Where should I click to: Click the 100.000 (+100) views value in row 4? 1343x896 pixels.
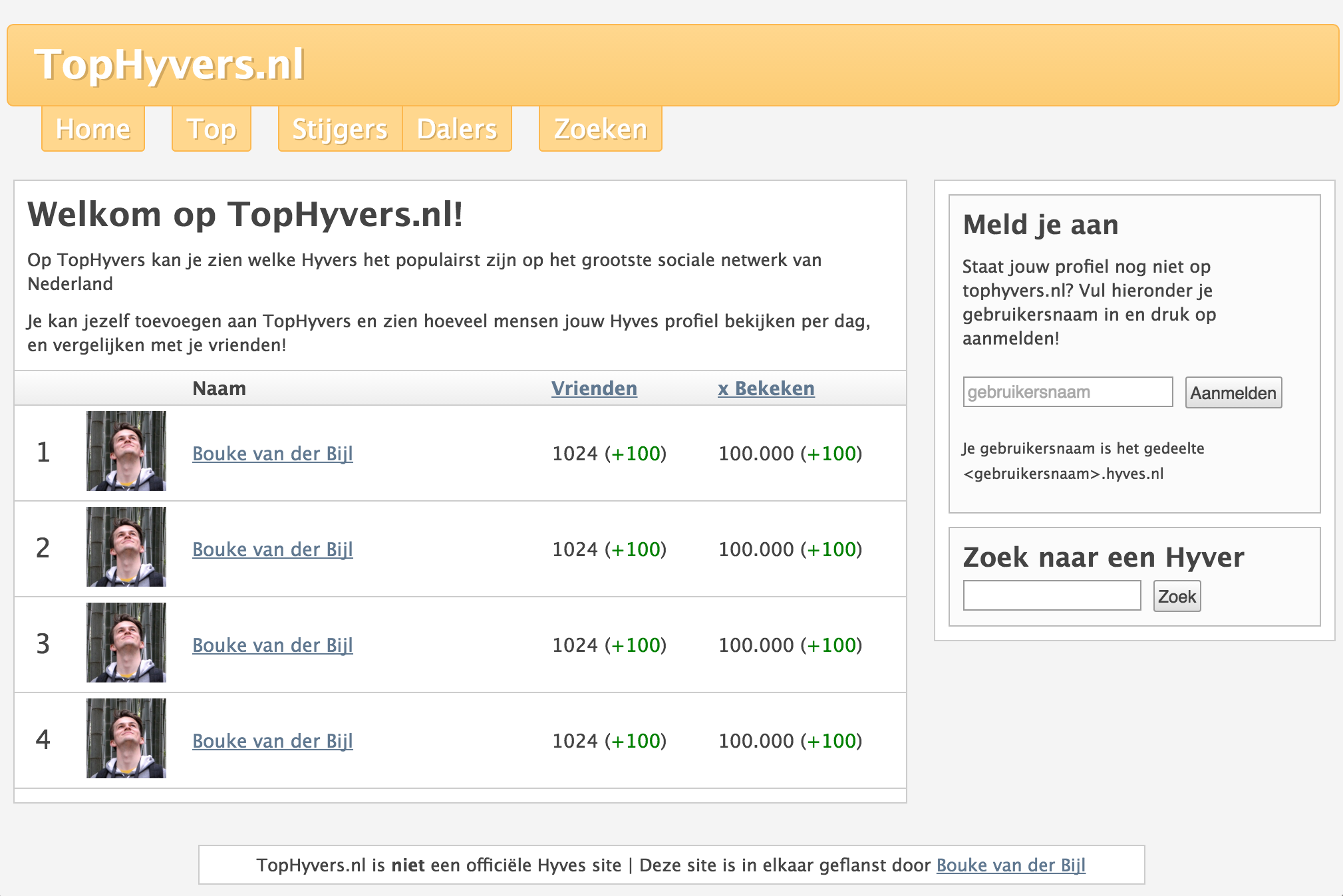point(790,741)
